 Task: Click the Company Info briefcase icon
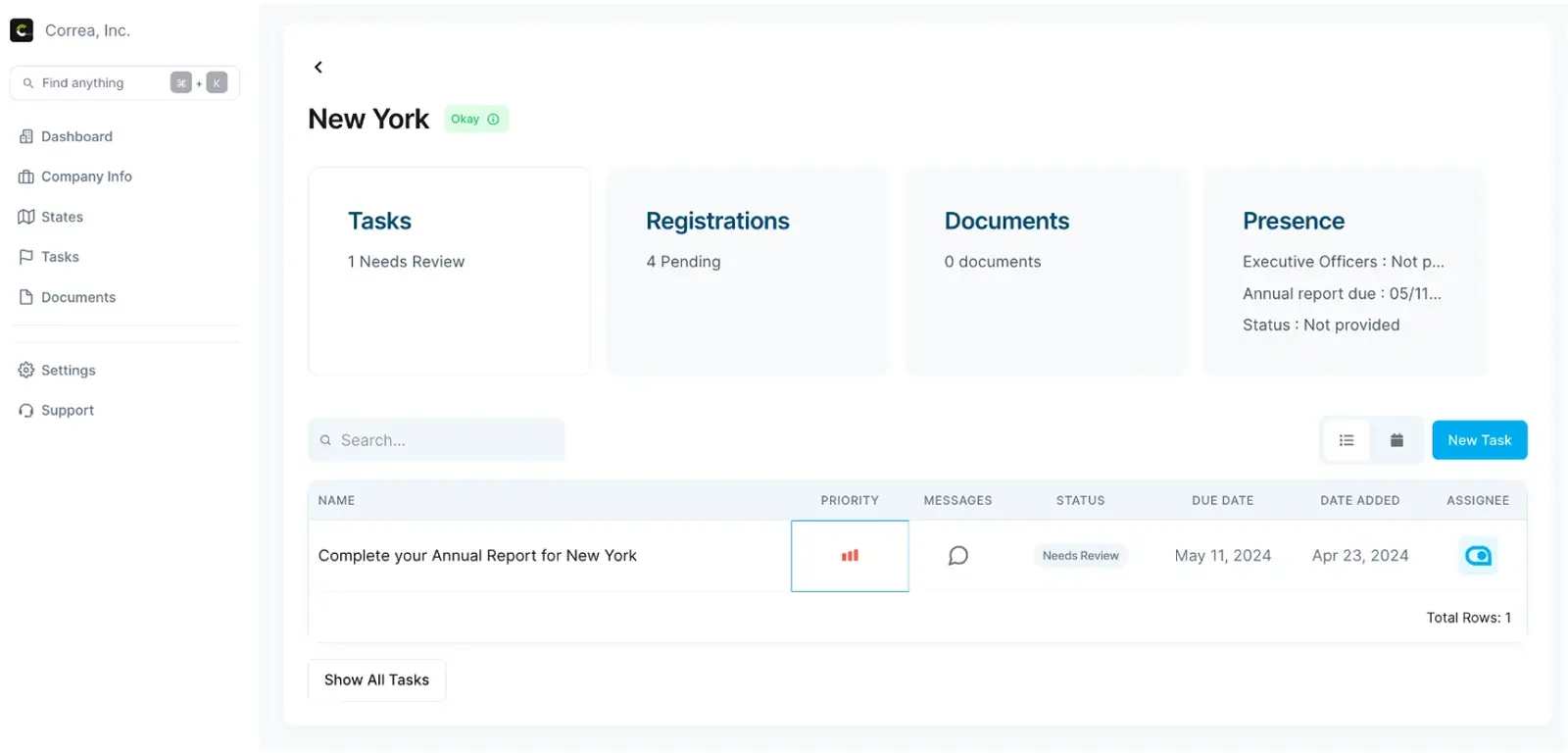(26, 176)
